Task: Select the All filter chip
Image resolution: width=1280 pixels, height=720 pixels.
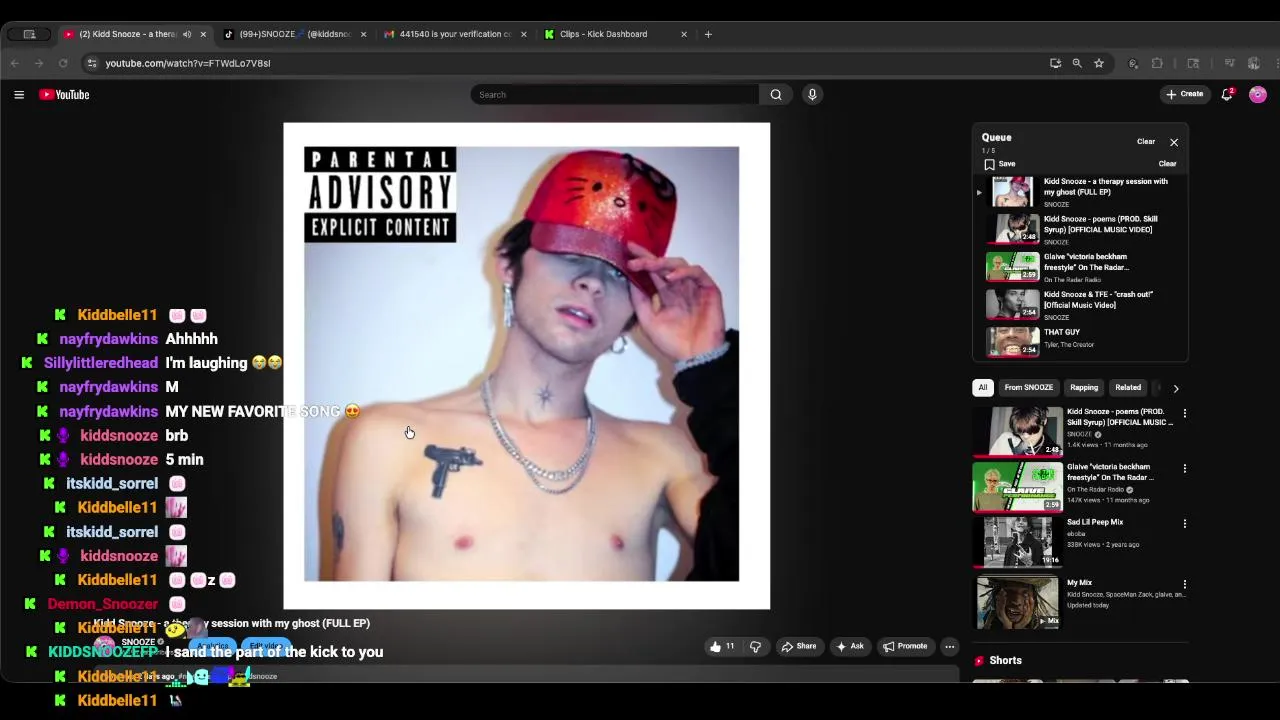Action: tap(983, 388)
